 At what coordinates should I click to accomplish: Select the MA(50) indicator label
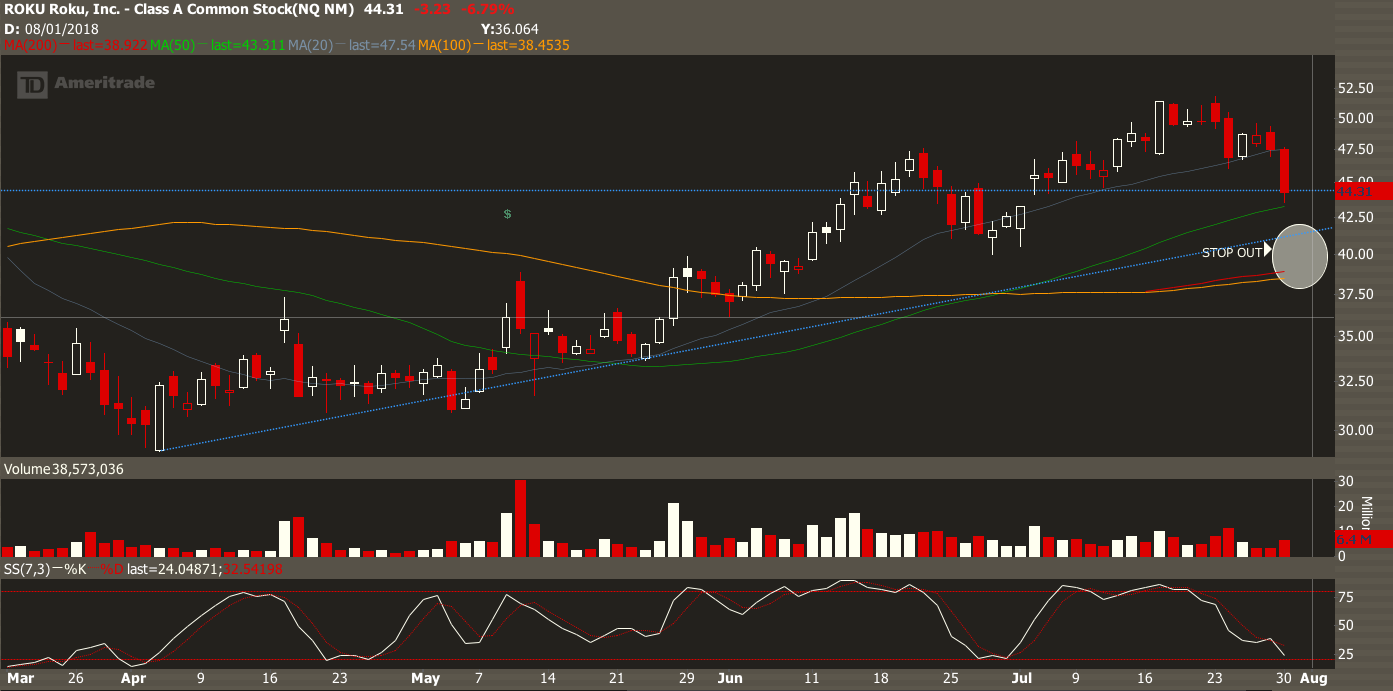(x=175, y=45)
